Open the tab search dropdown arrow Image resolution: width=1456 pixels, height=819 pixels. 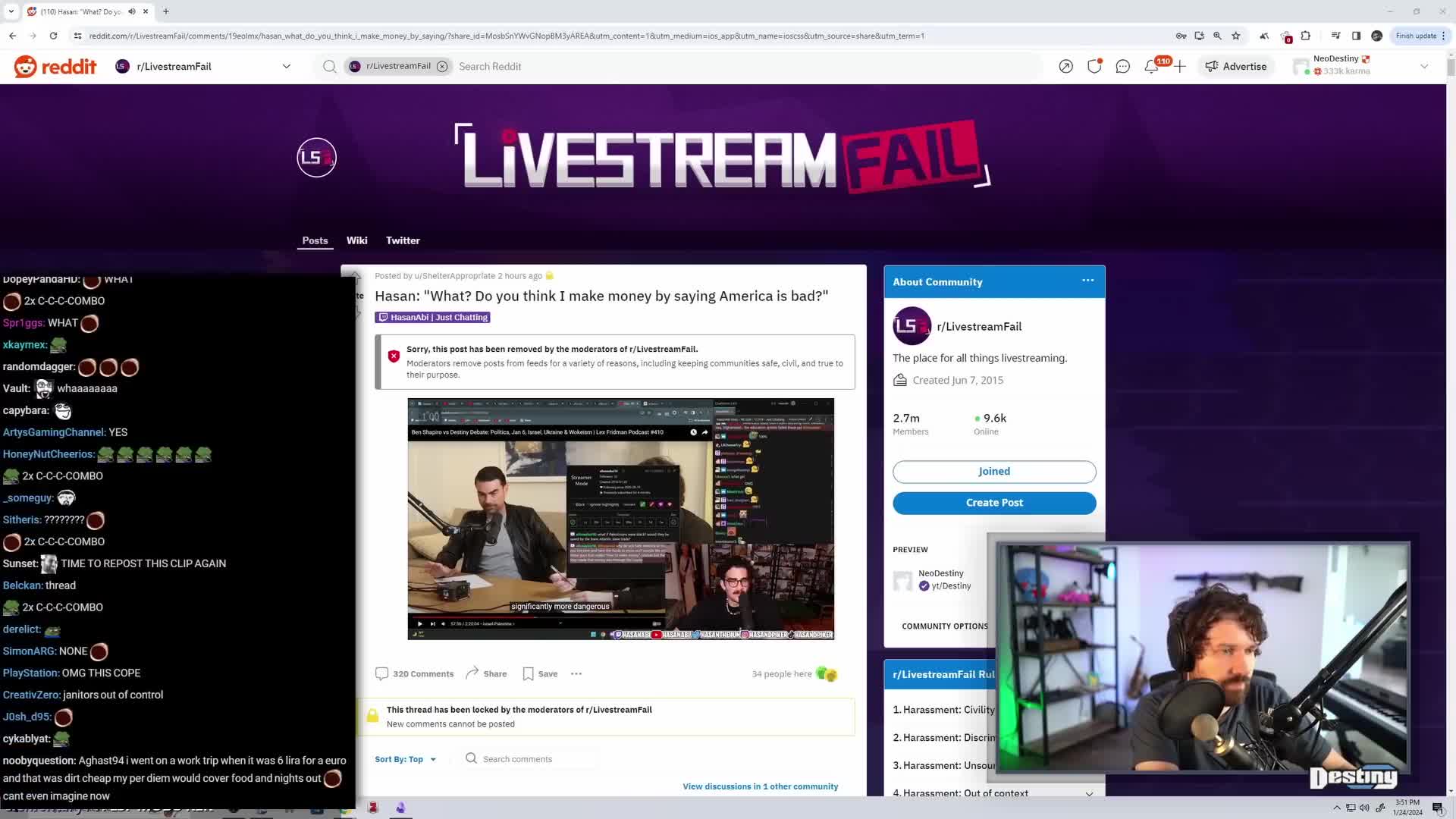pyautogui.click(x=11, y=11)
